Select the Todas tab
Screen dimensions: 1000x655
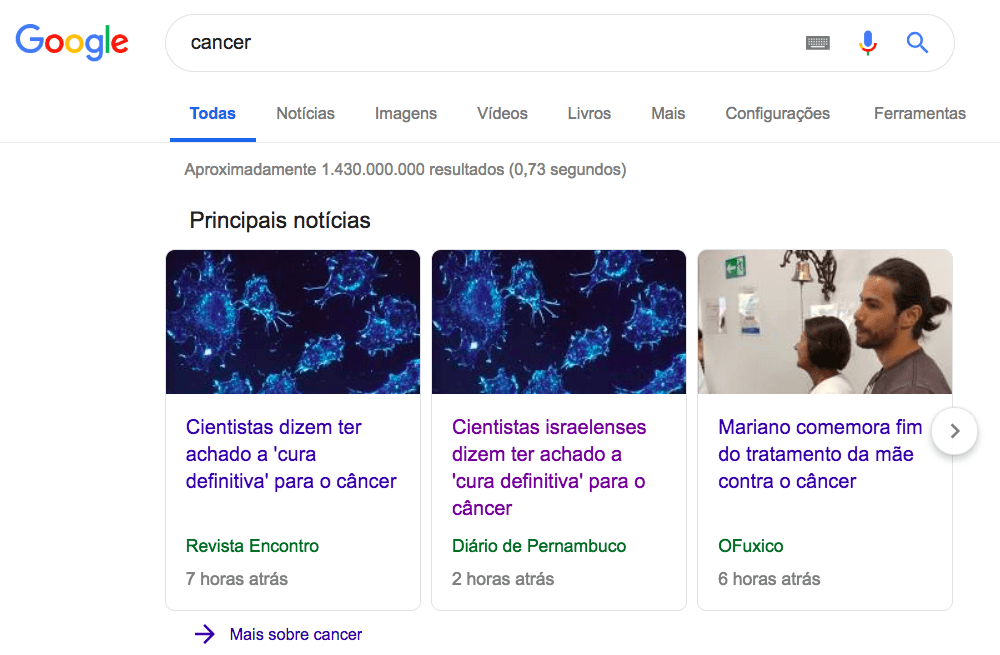pyautogui.click(x=212, y=113)
